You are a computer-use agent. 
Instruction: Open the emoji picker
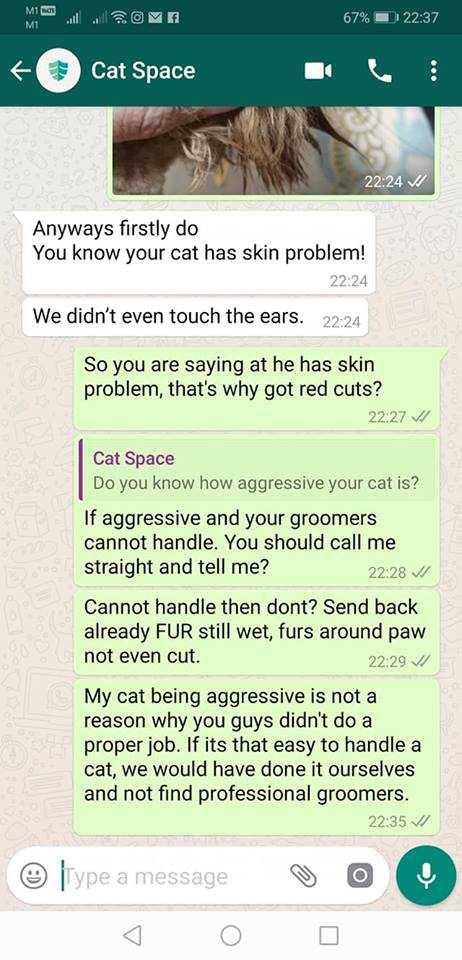click(33, 876)
